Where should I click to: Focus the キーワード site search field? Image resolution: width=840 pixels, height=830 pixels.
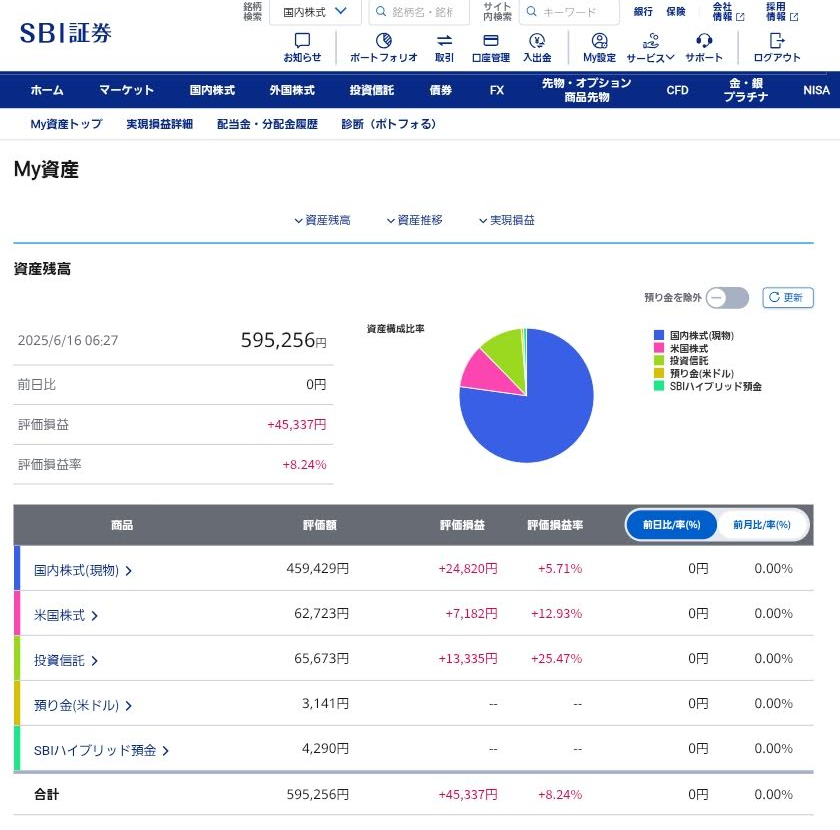(569, 12)
